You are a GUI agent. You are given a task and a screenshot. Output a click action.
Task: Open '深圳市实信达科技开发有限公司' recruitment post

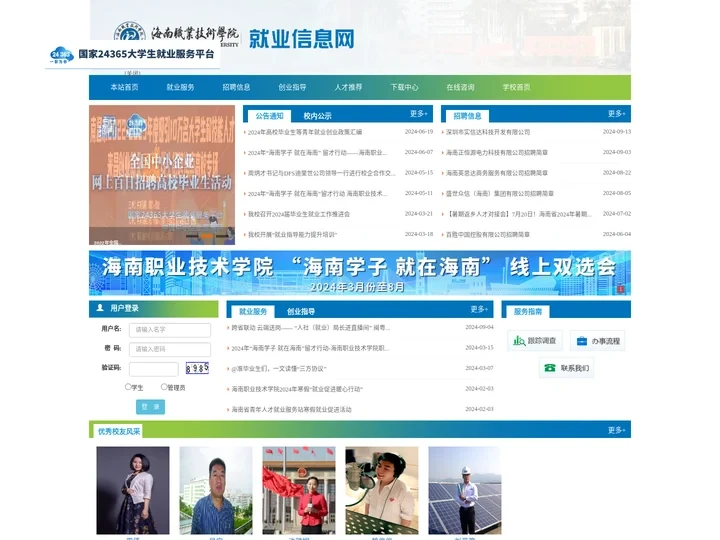pos(488,132)
